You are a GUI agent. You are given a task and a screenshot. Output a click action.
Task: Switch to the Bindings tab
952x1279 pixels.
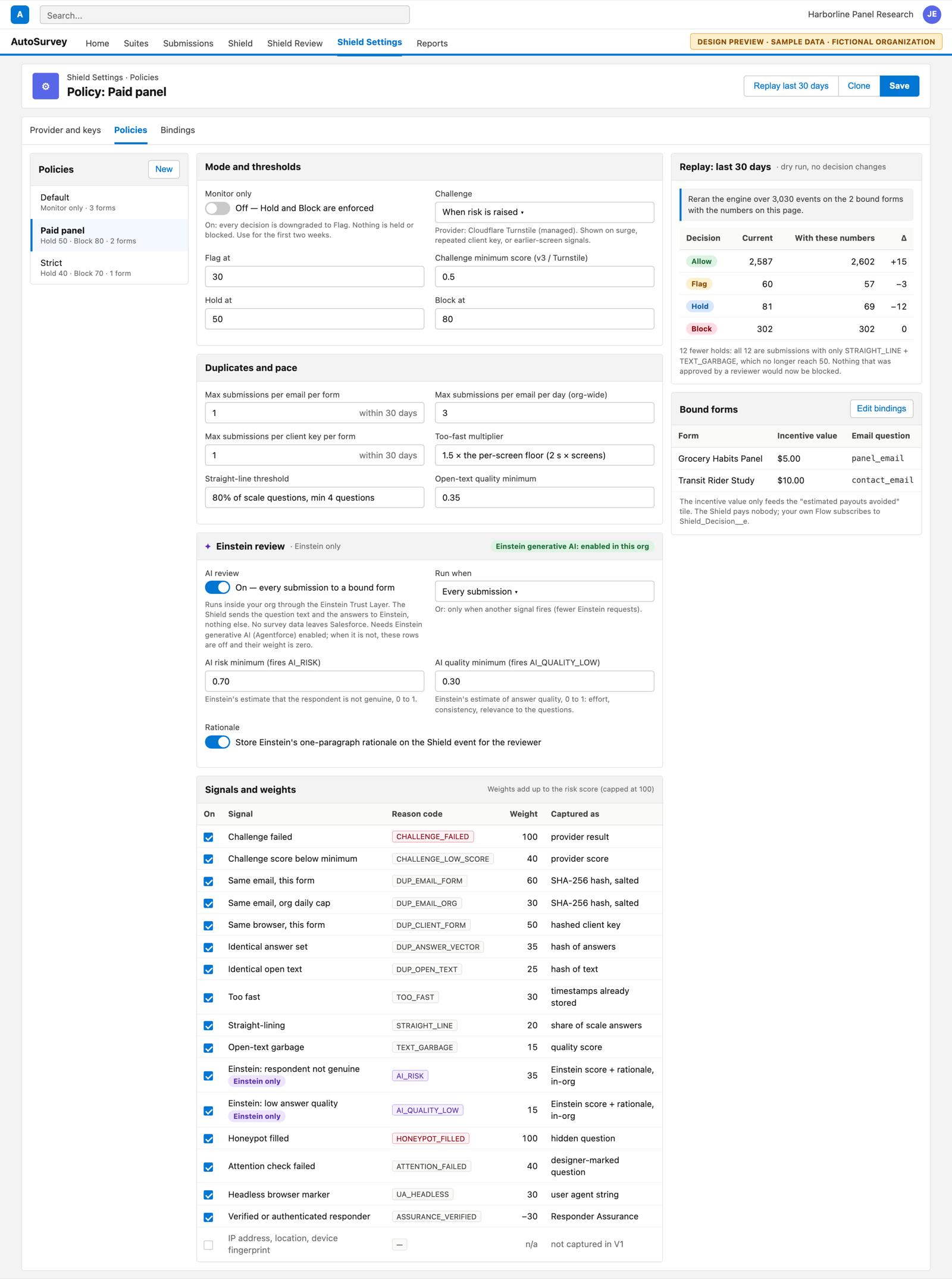177,130
